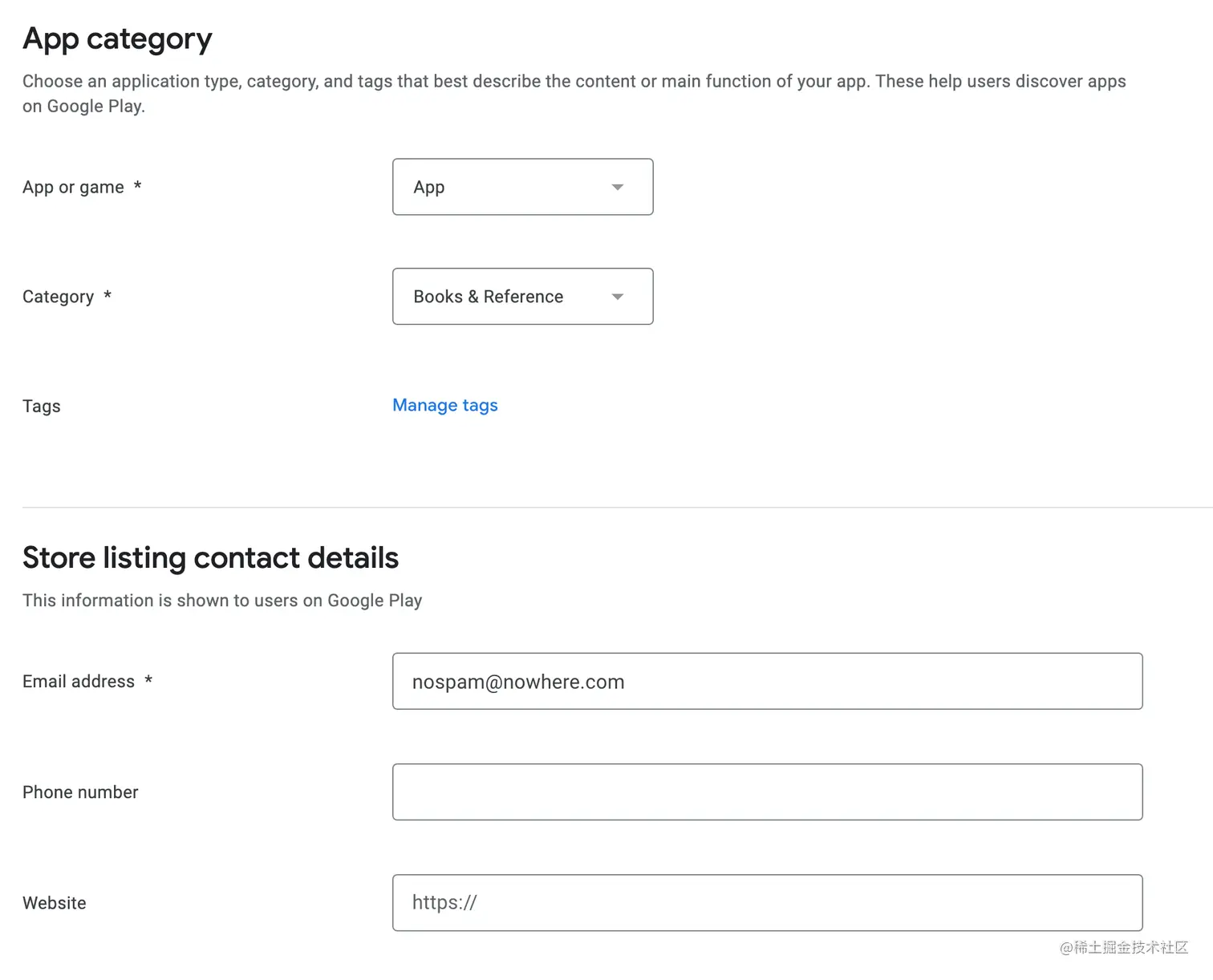Click the 'Store listing contact details' heading

[x=210, y=557]
